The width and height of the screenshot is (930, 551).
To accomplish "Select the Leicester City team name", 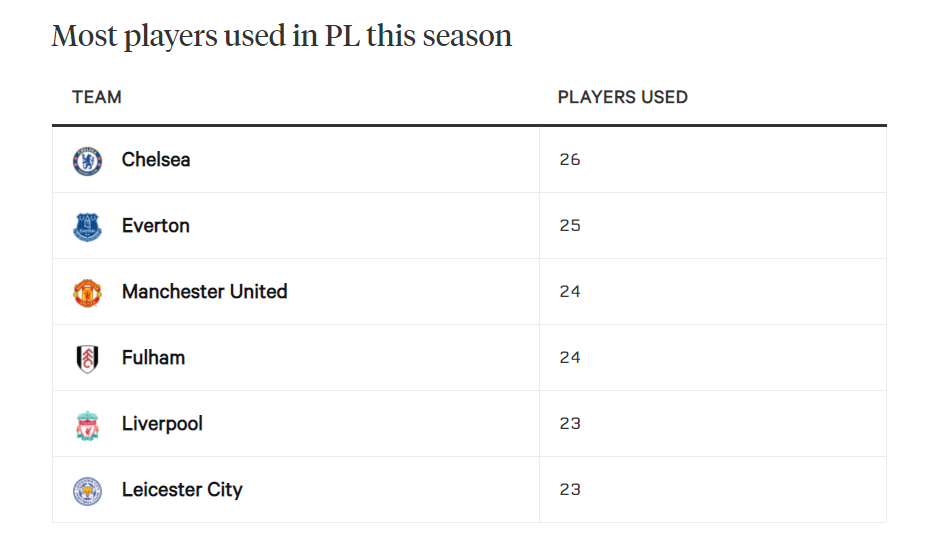I will [x=182, y=490].
